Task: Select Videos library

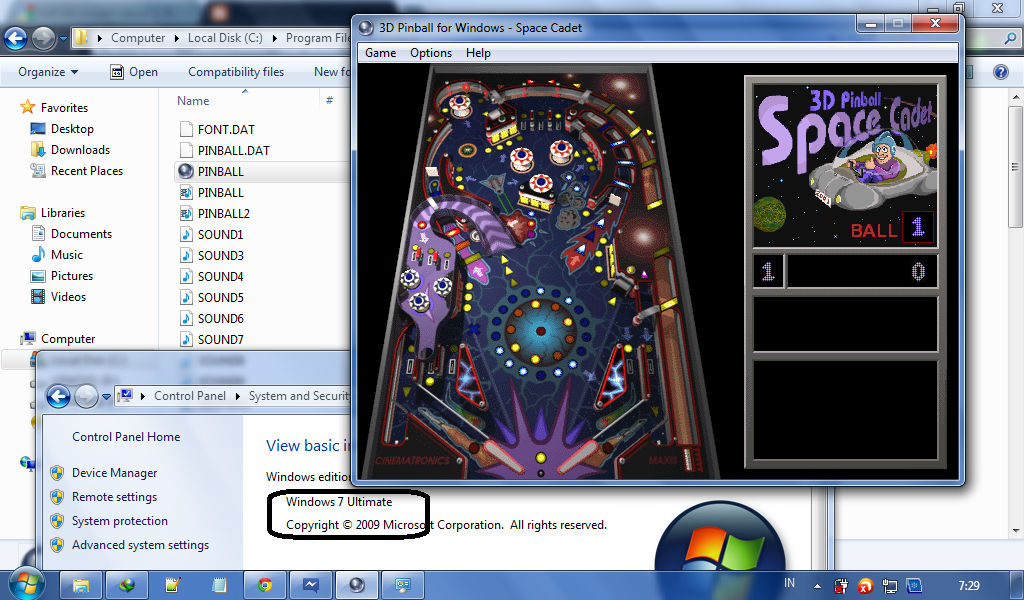Action: click(68, 296)
